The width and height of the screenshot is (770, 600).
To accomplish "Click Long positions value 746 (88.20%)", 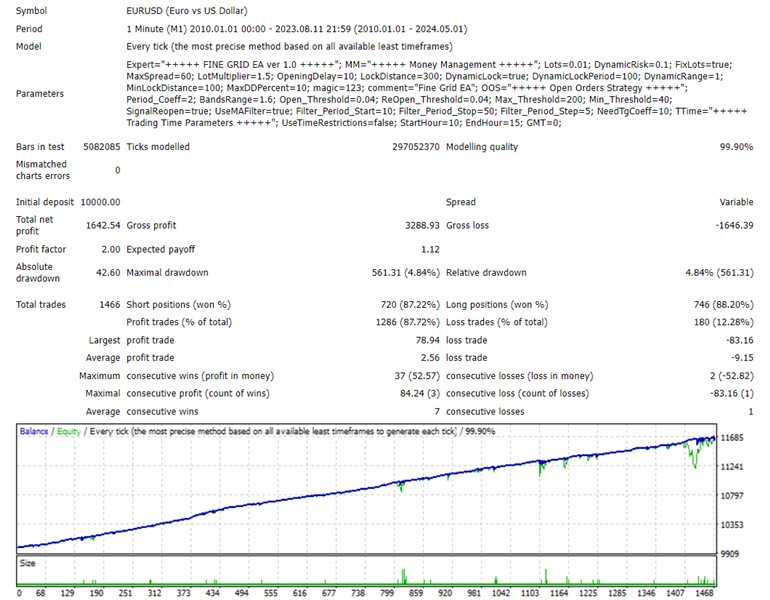I will (723, 304).
